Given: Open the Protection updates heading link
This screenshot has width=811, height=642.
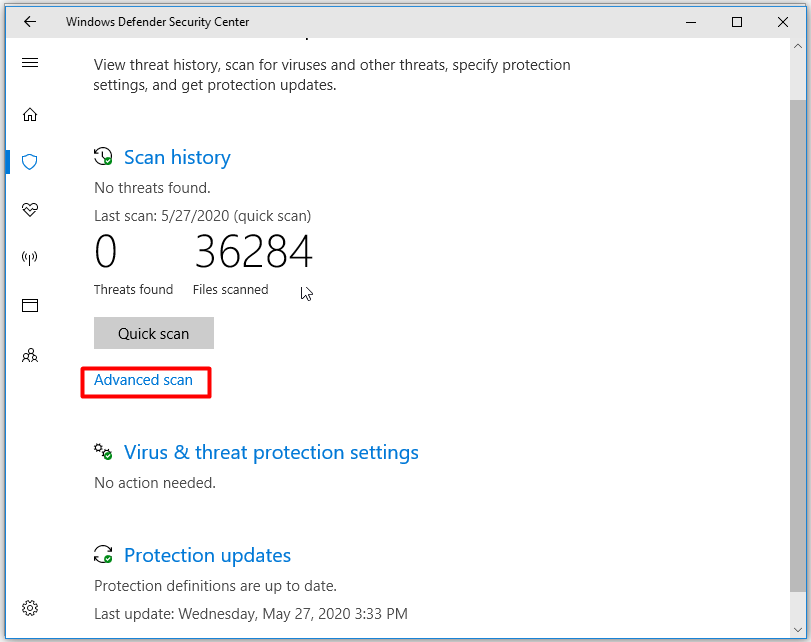Looking at the screenshot, I should tap(207, 556).
